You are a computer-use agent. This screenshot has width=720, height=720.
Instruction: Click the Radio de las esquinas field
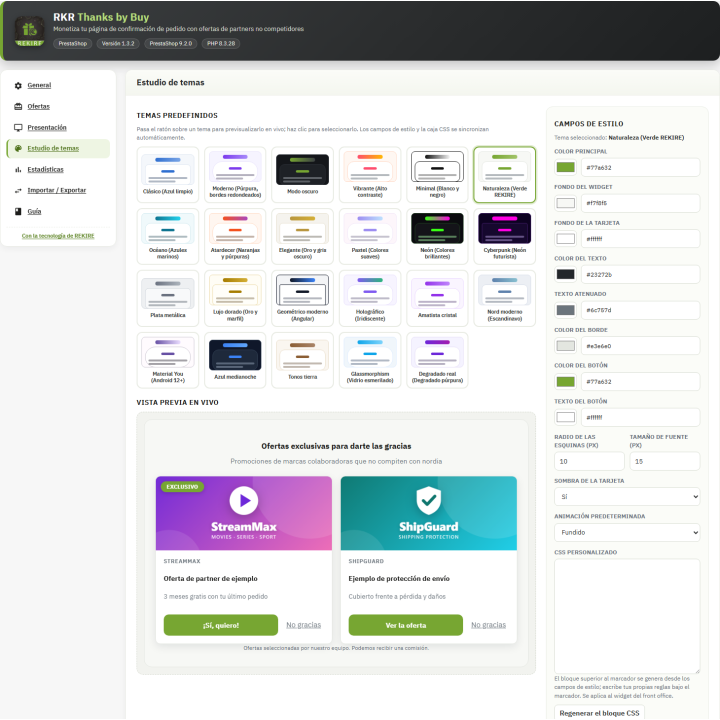point(589,461)
